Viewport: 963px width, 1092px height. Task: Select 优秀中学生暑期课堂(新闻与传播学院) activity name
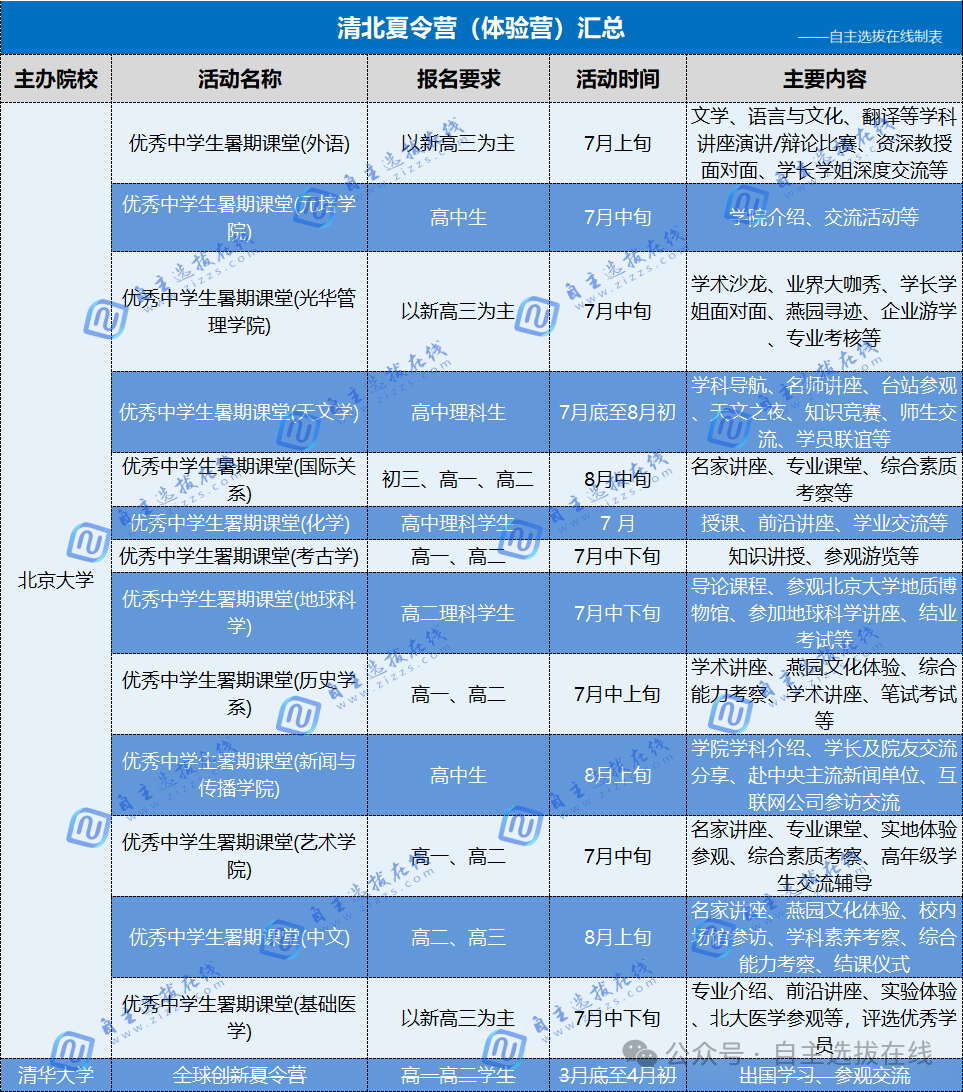click(240, 774)
